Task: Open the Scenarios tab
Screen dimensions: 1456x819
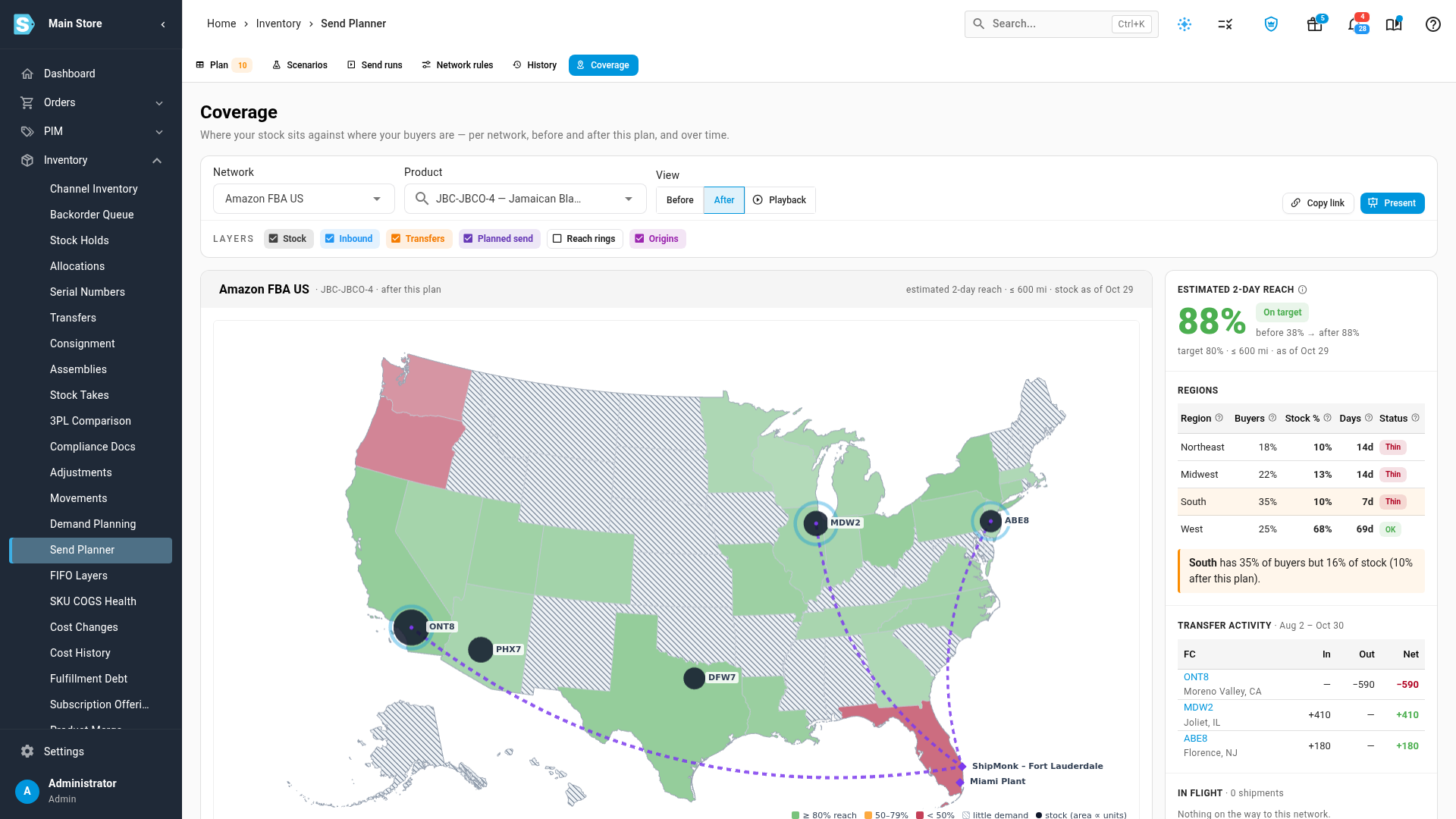Action: pyautogui.click(x=300, y=65)
